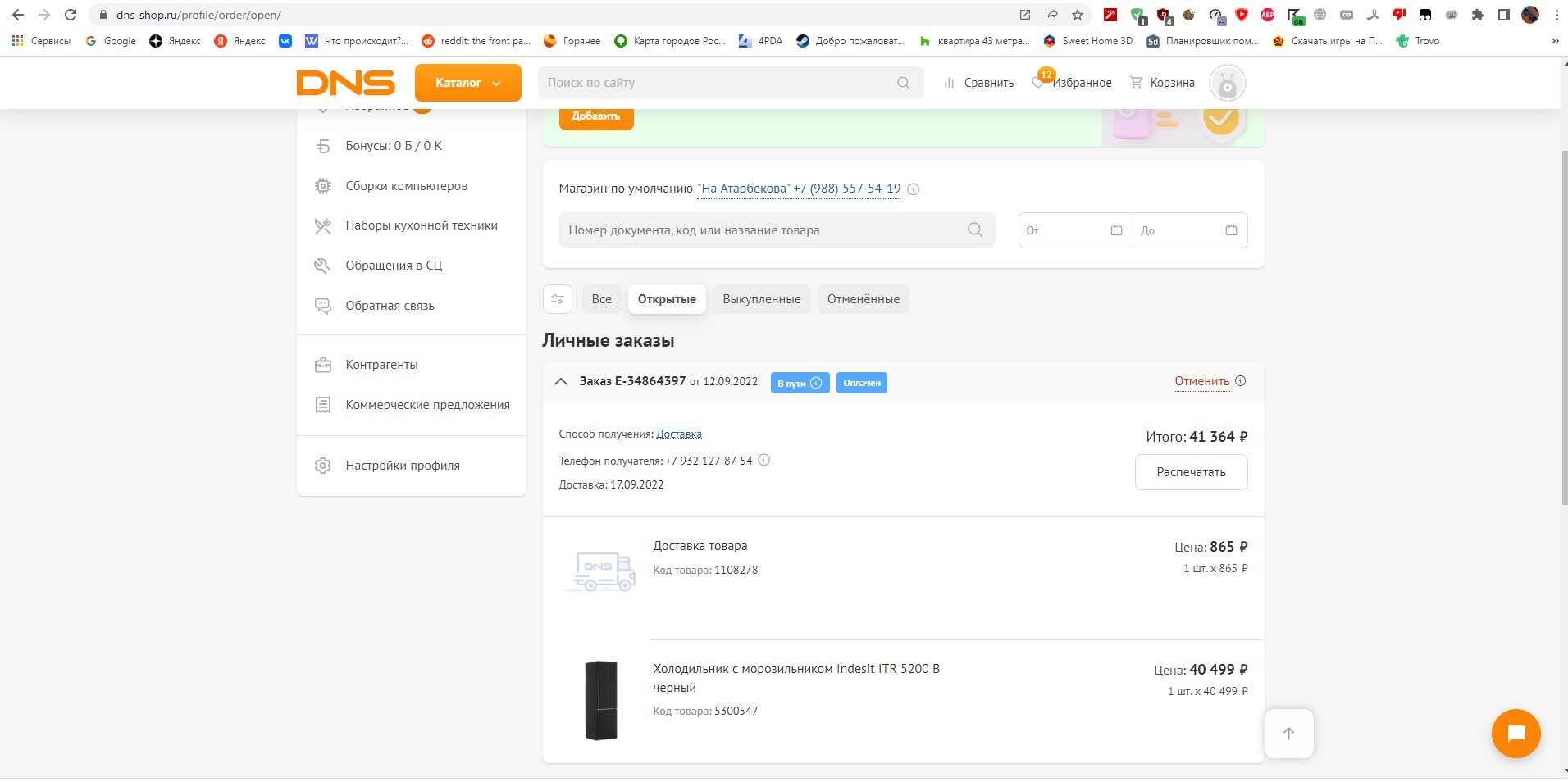Click the kitchen utensils sidebar icon
Viewport: 1568px width, 782px height.
(x=323, y=225)
